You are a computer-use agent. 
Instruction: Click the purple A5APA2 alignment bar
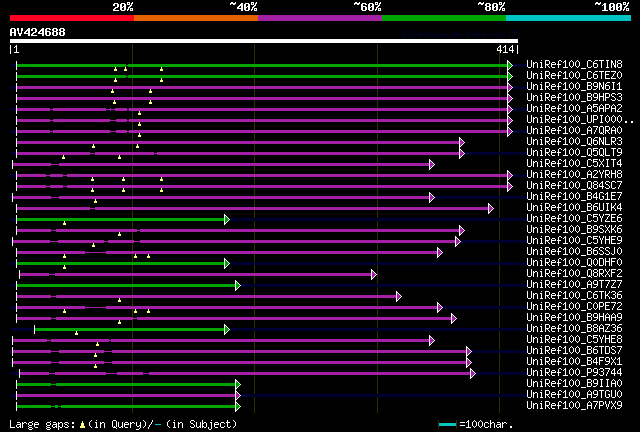point(261,109)
